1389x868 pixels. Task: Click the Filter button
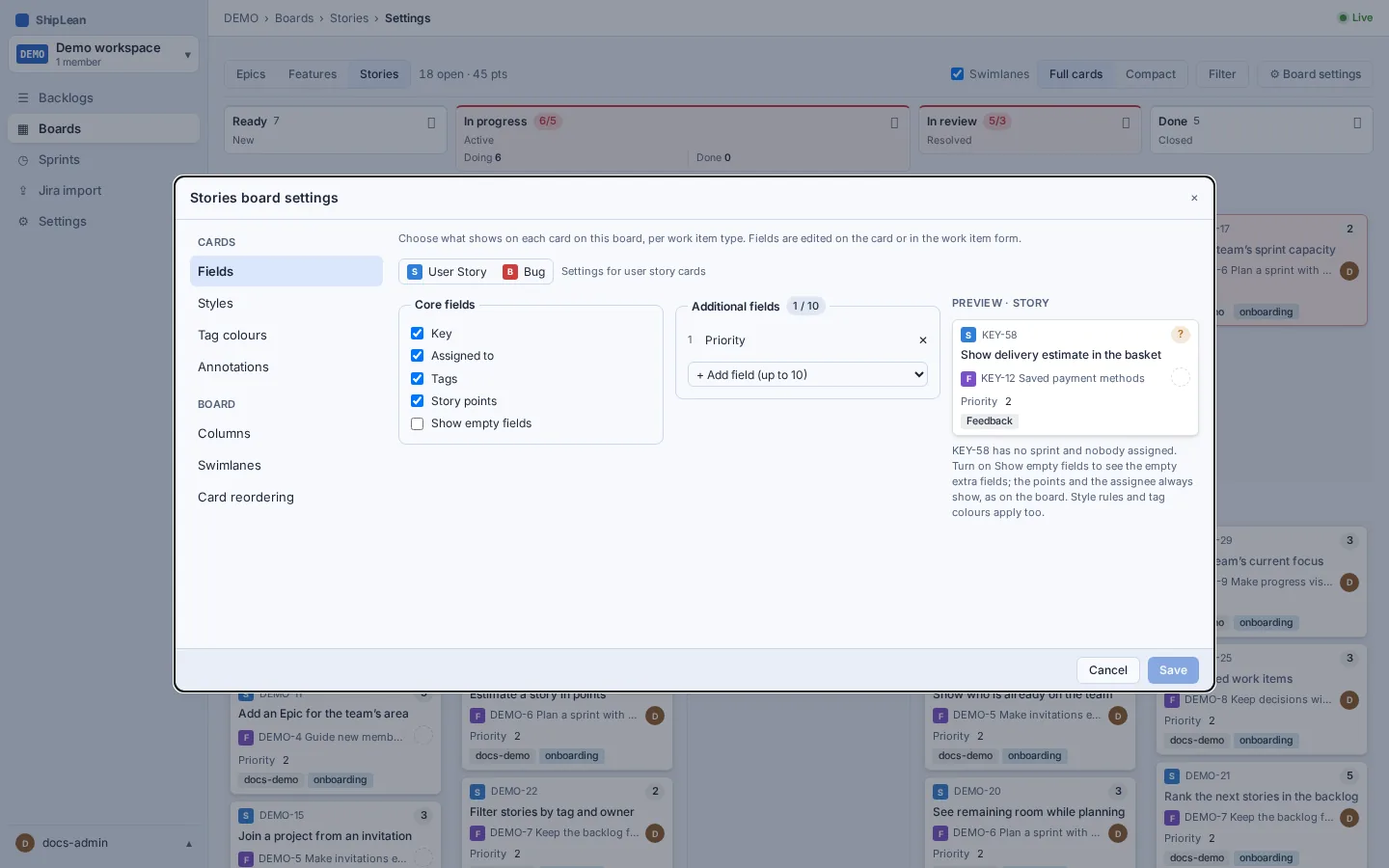(x=1222, y=74)
